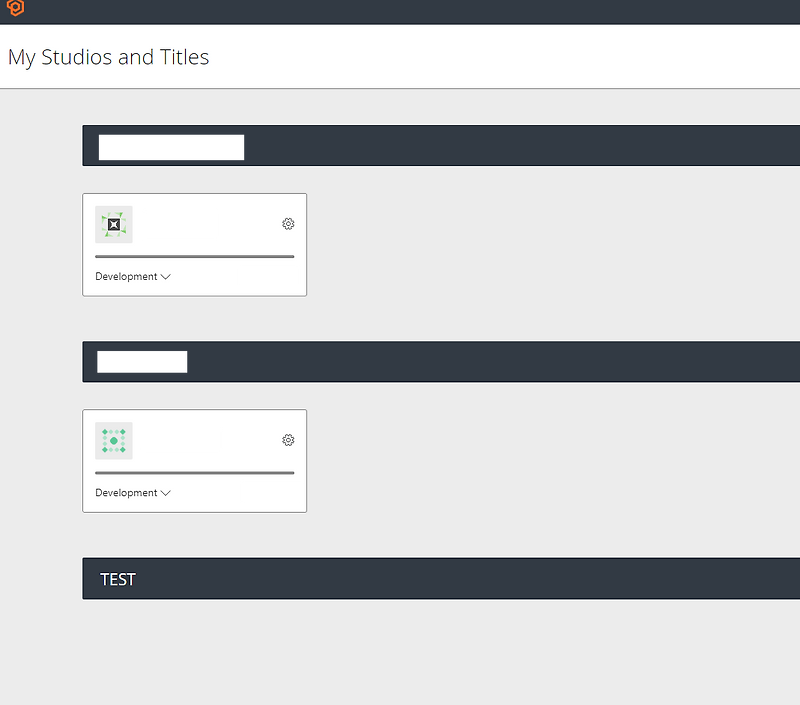The image size is (800, 705).
Task: Expand the Development dropdown on the second card
Action: coord(132,492)
